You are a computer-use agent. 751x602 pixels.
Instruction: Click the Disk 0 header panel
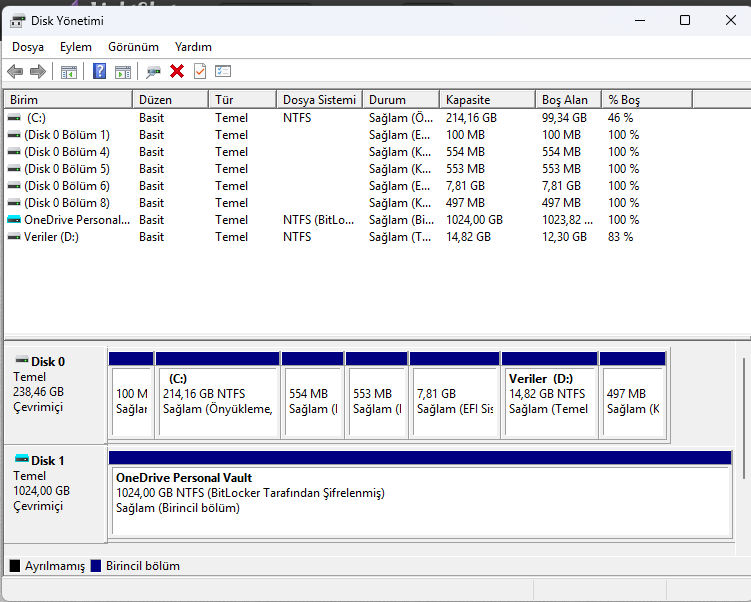55,395
